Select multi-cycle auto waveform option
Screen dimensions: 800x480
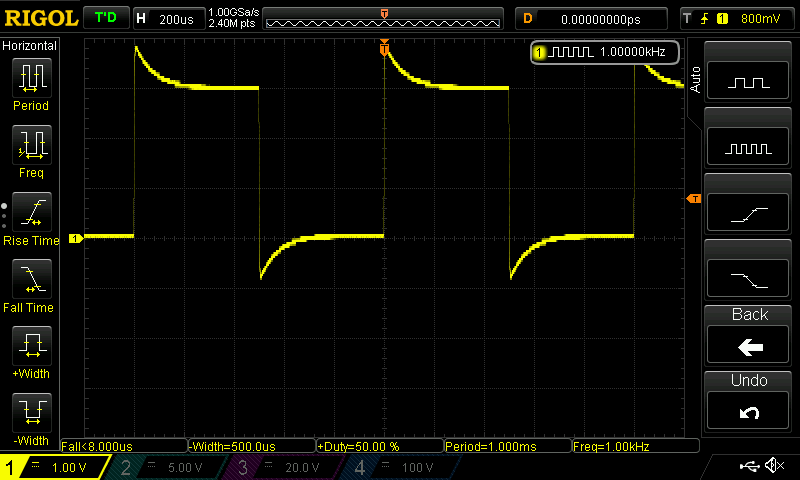click(749, 148)
